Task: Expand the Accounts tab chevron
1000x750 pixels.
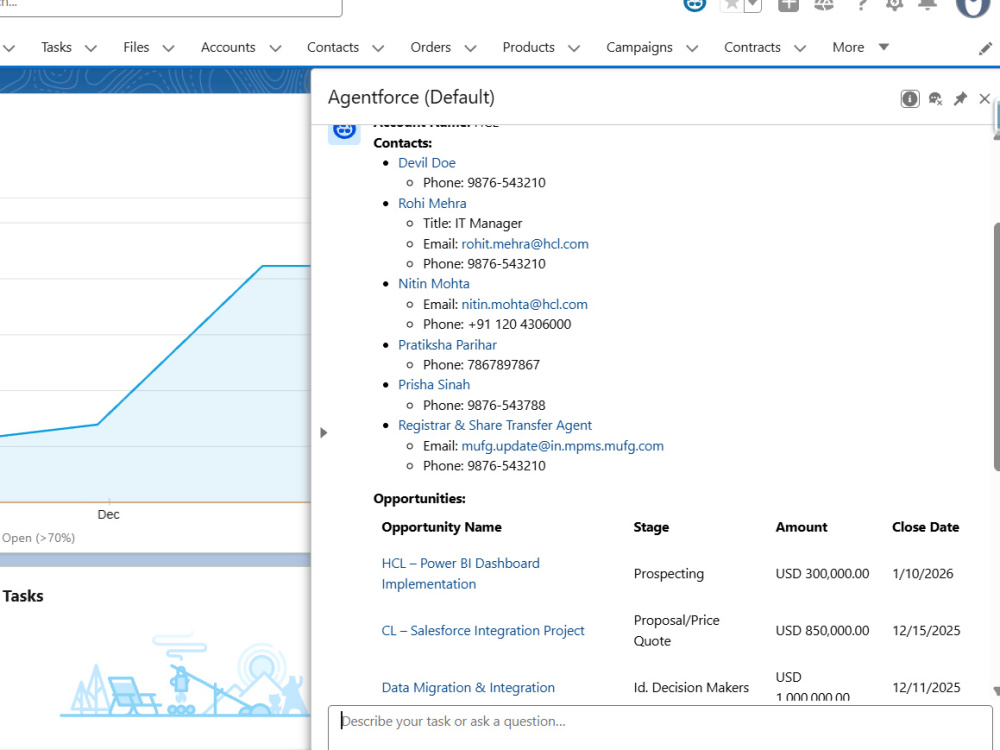Action: [x=275, y=48]
